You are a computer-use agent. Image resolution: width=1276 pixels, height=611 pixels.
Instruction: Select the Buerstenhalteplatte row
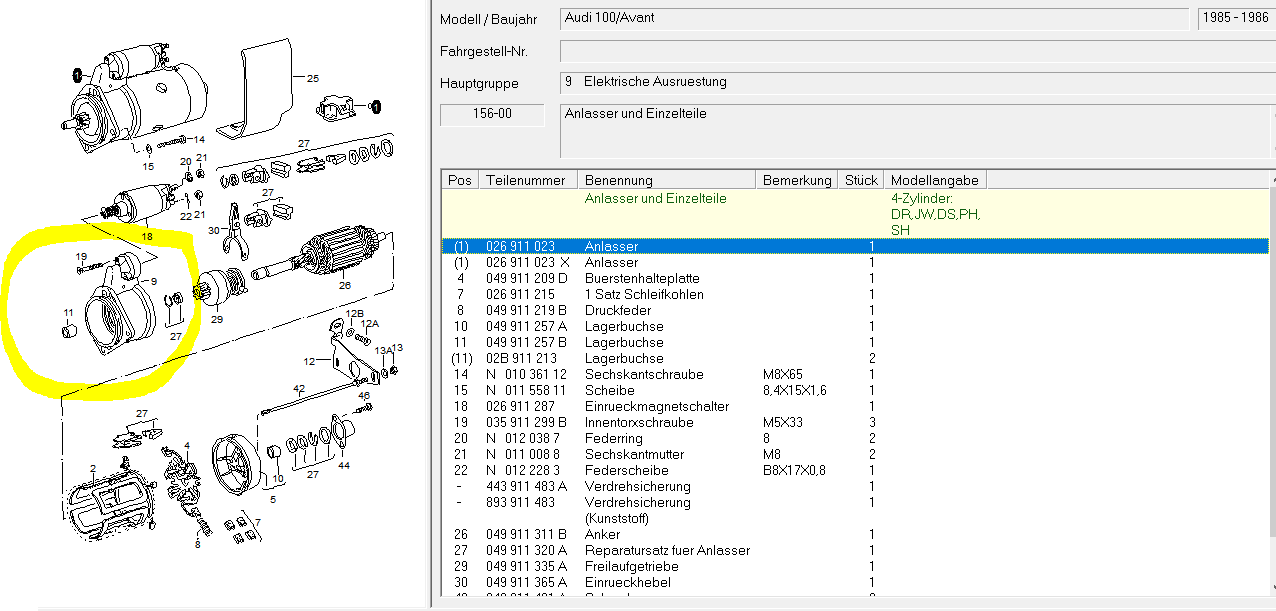point(655,278)
